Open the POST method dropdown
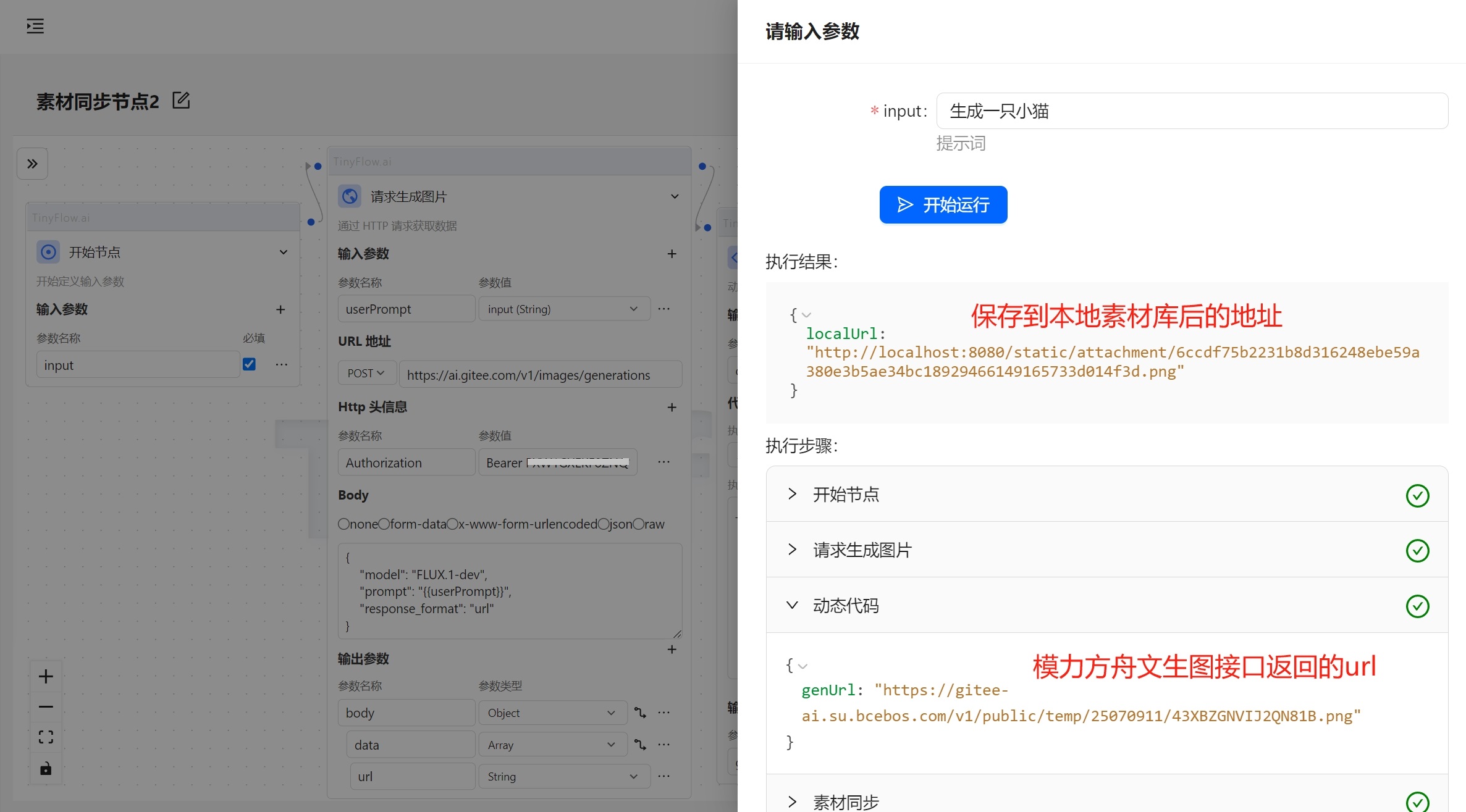The image size is (1466, 812). click(366, 374)
